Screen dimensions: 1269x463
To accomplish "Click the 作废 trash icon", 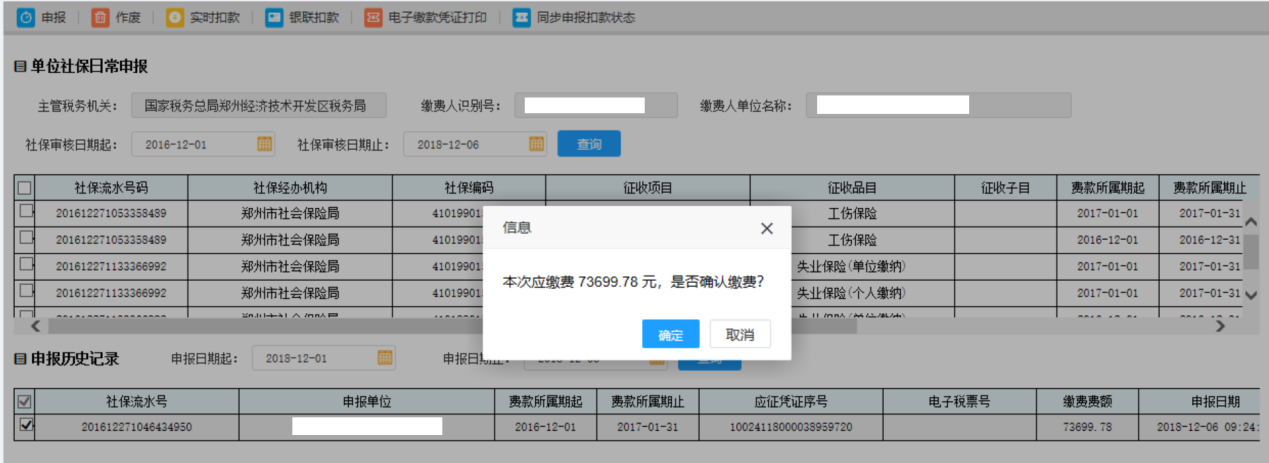I will (x=100, y=18).
